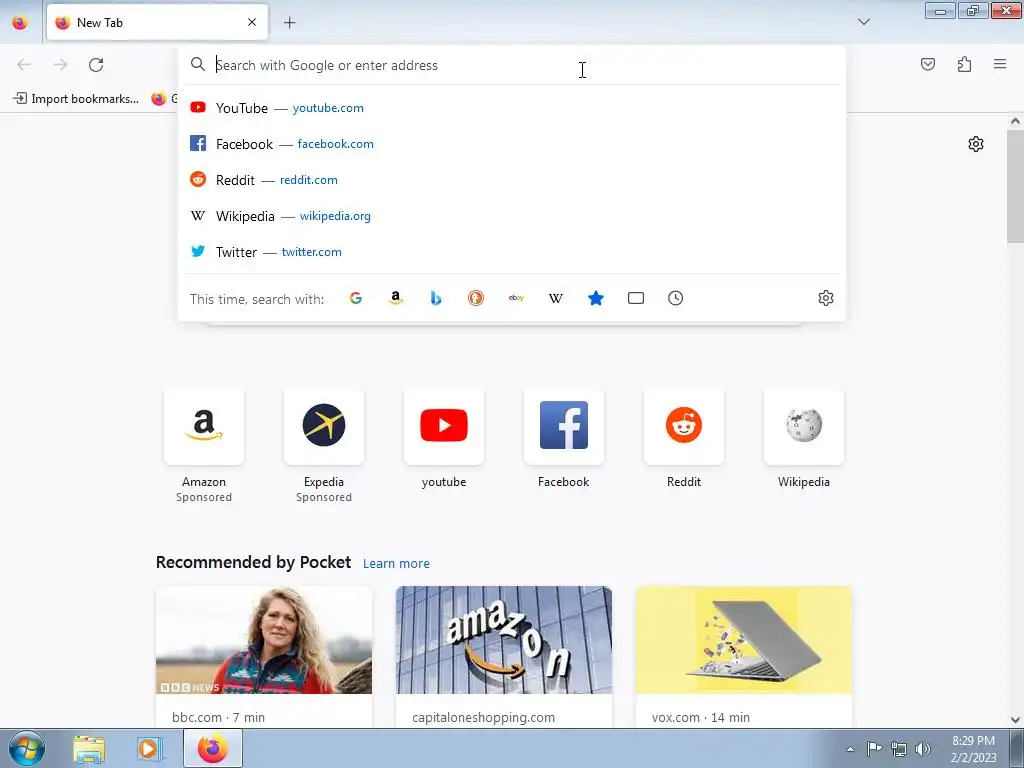Screen dimensions: 1024x768
Task: Click Import bookmarks in bookmarks toolbar
Action: pyautogui.click(x=76, y=99)
